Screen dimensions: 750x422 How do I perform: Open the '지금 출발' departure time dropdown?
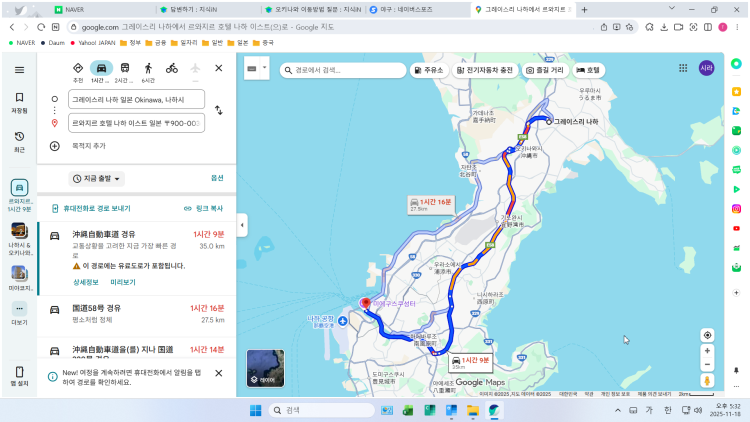tap(97, 178)
